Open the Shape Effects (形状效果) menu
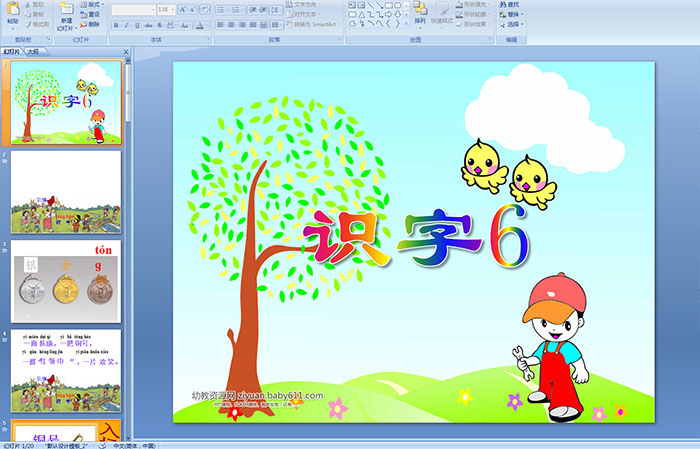This screenshot has height=449, width=700. pyautogui.click(x=474, y=24)
